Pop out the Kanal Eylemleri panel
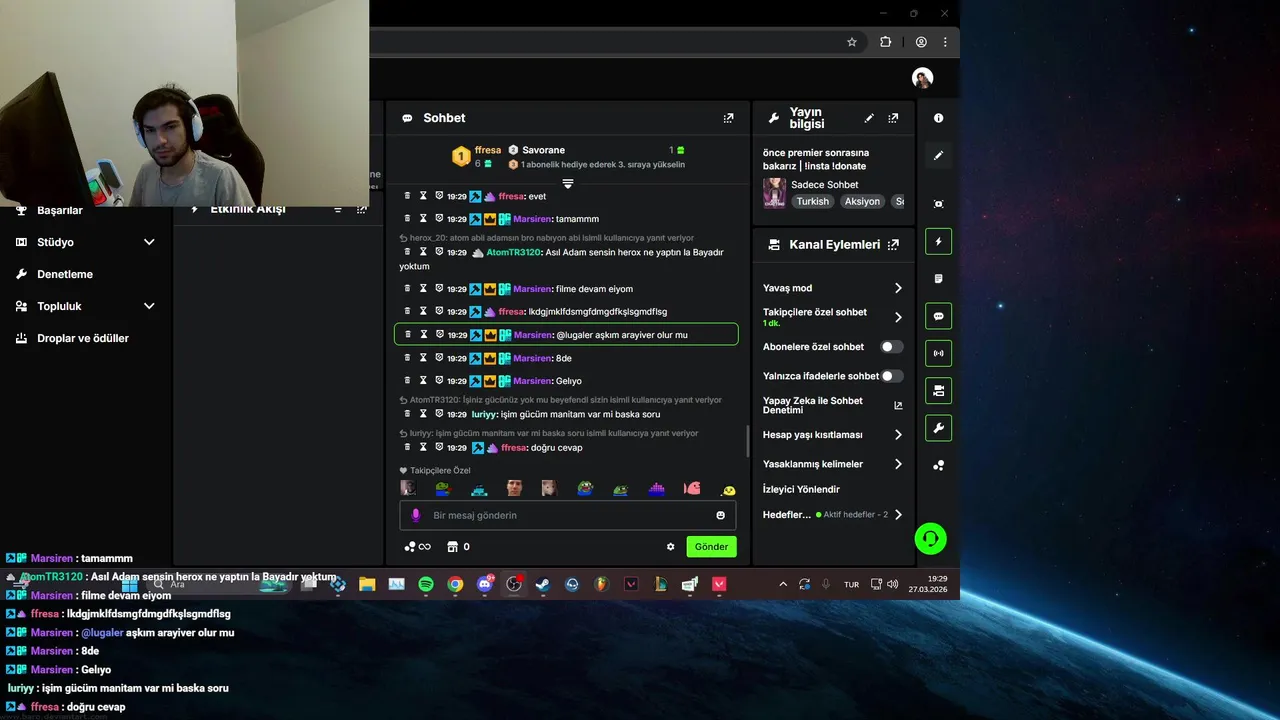Viewport: 1280px width, 720px height. pyautogui.click(x=893, y=244)
